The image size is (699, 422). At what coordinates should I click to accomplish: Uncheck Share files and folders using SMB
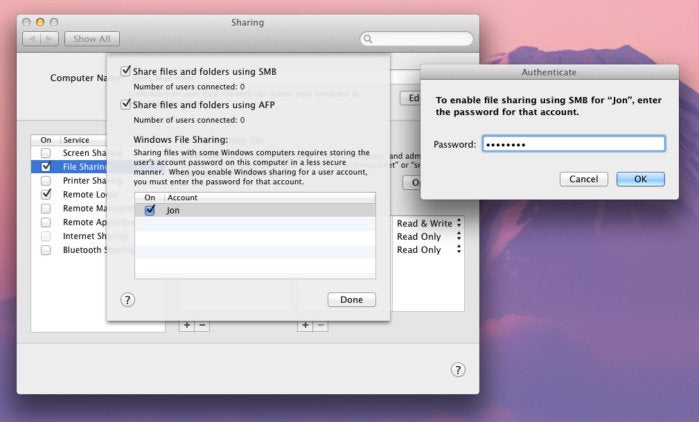click(x=126, y=71)
